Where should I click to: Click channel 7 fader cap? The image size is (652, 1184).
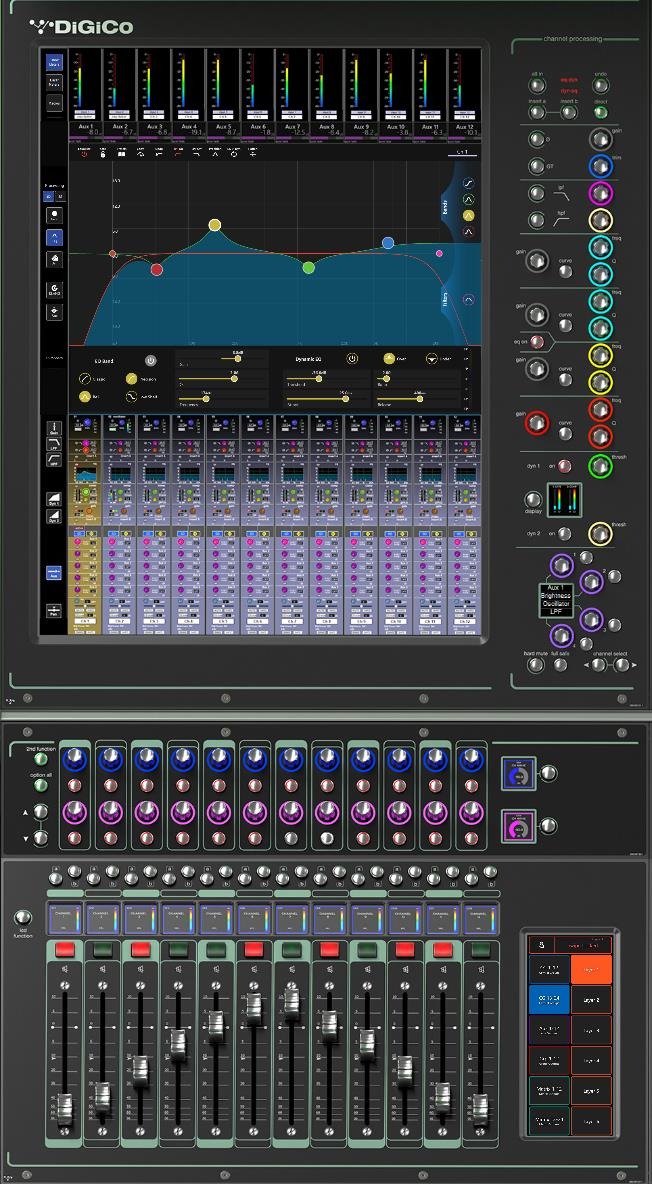(292, 1005)
